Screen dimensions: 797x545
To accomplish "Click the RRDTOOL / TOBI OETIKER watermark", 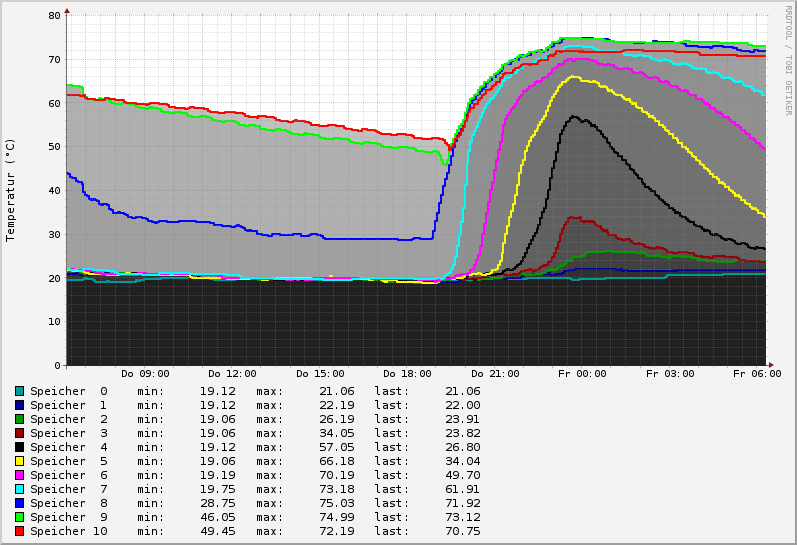I will [788, 60].
